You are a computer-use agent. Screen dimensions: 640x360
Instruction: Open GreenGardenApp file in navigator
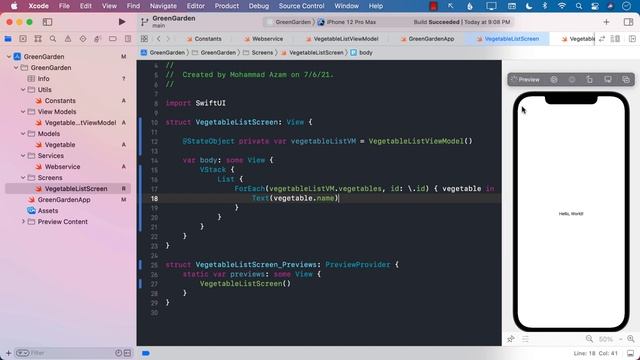click(x=64, y=200)
